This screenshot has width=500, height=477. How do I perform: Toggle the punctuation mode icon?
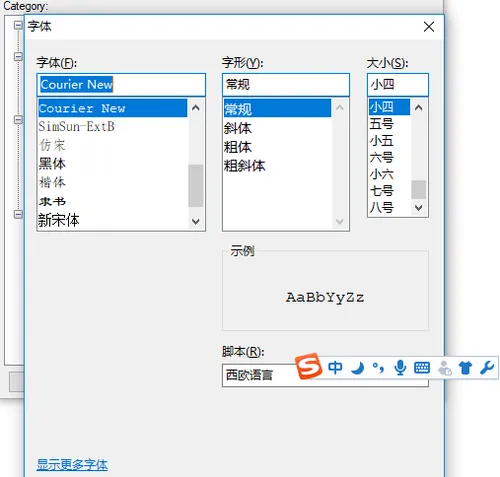click(x=378, y=368)
